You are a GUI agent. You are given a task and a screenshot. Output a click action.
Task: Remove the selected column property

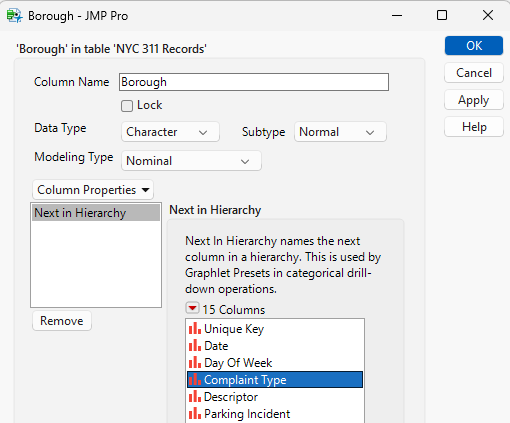(62, 321)
